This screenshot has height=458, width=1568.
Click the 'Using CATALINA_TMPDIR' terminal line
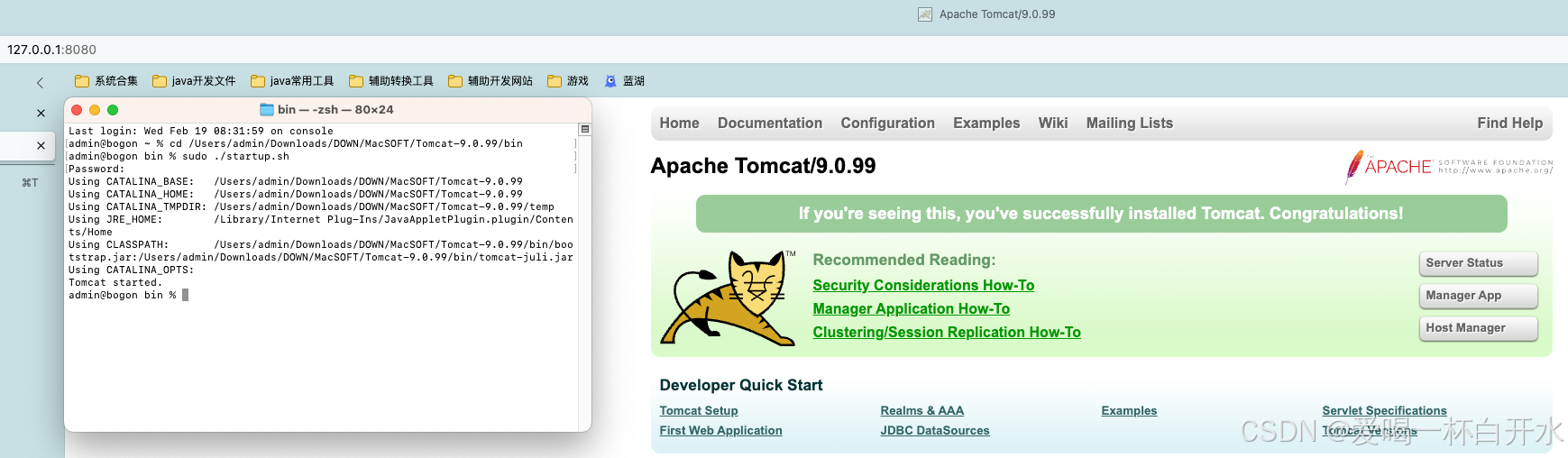pos(312,207)
